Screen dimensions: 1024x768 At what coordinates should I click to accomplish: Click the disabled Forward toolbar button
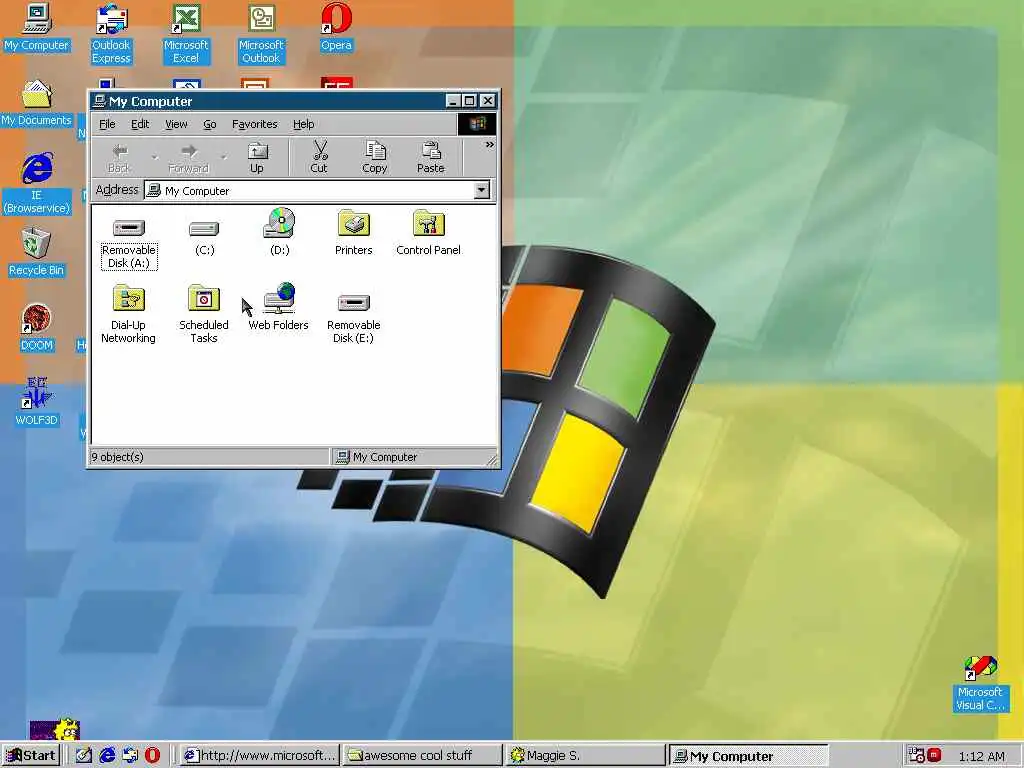(188, 157)
